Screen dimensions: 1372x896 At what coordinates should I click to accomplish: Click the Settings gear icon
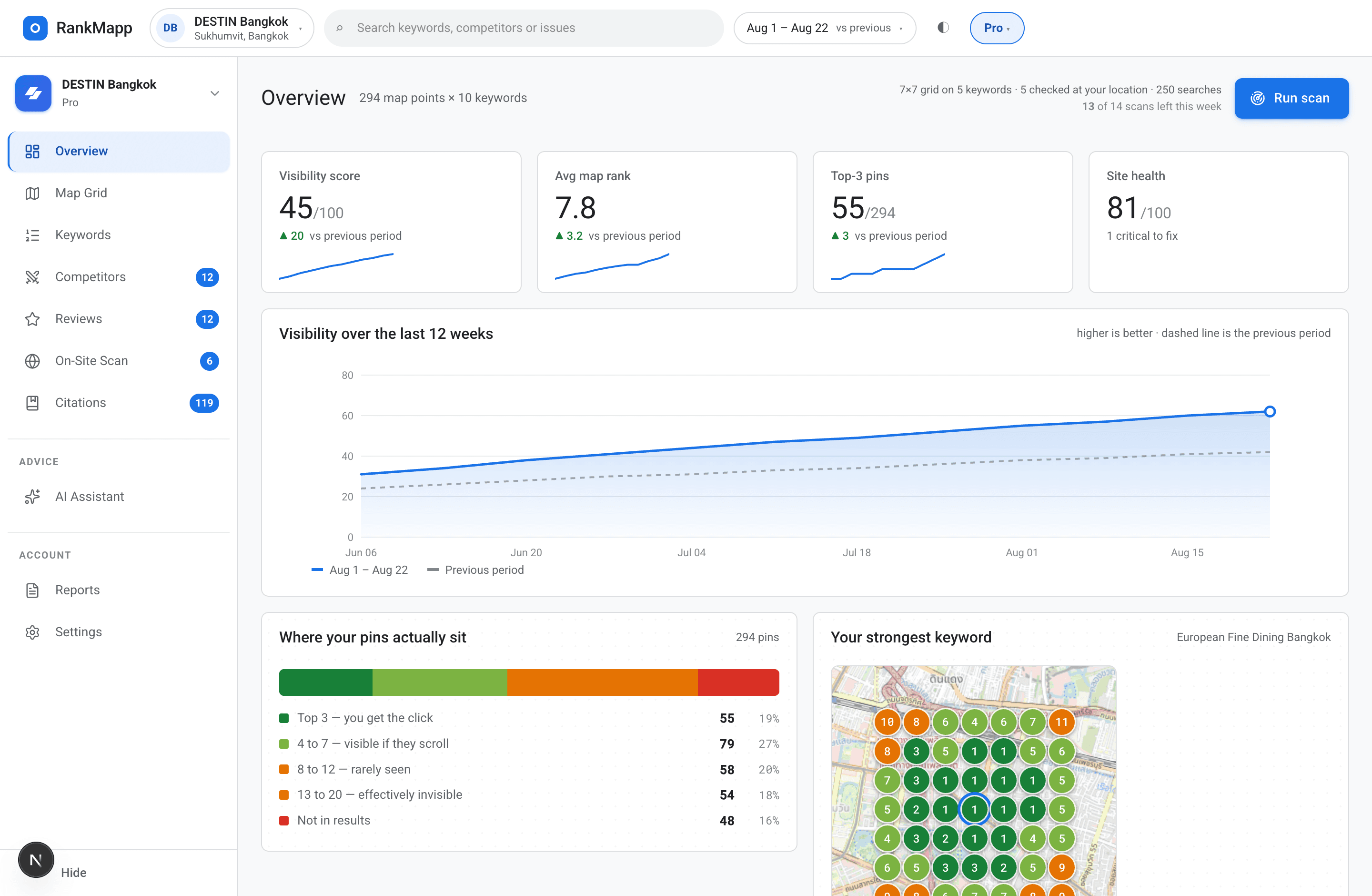tap(32, 632)
